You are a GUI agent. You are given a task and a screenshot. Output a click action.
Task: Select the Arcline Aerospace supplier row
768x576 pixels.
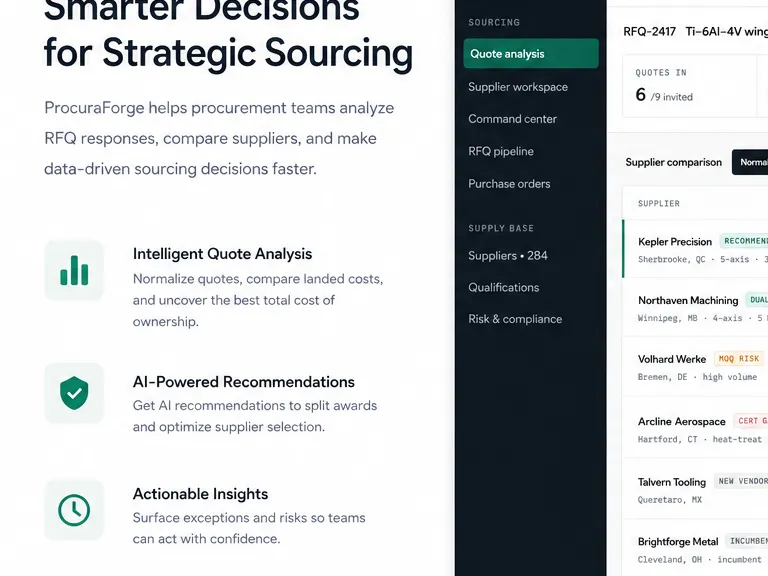pos(695,428)
